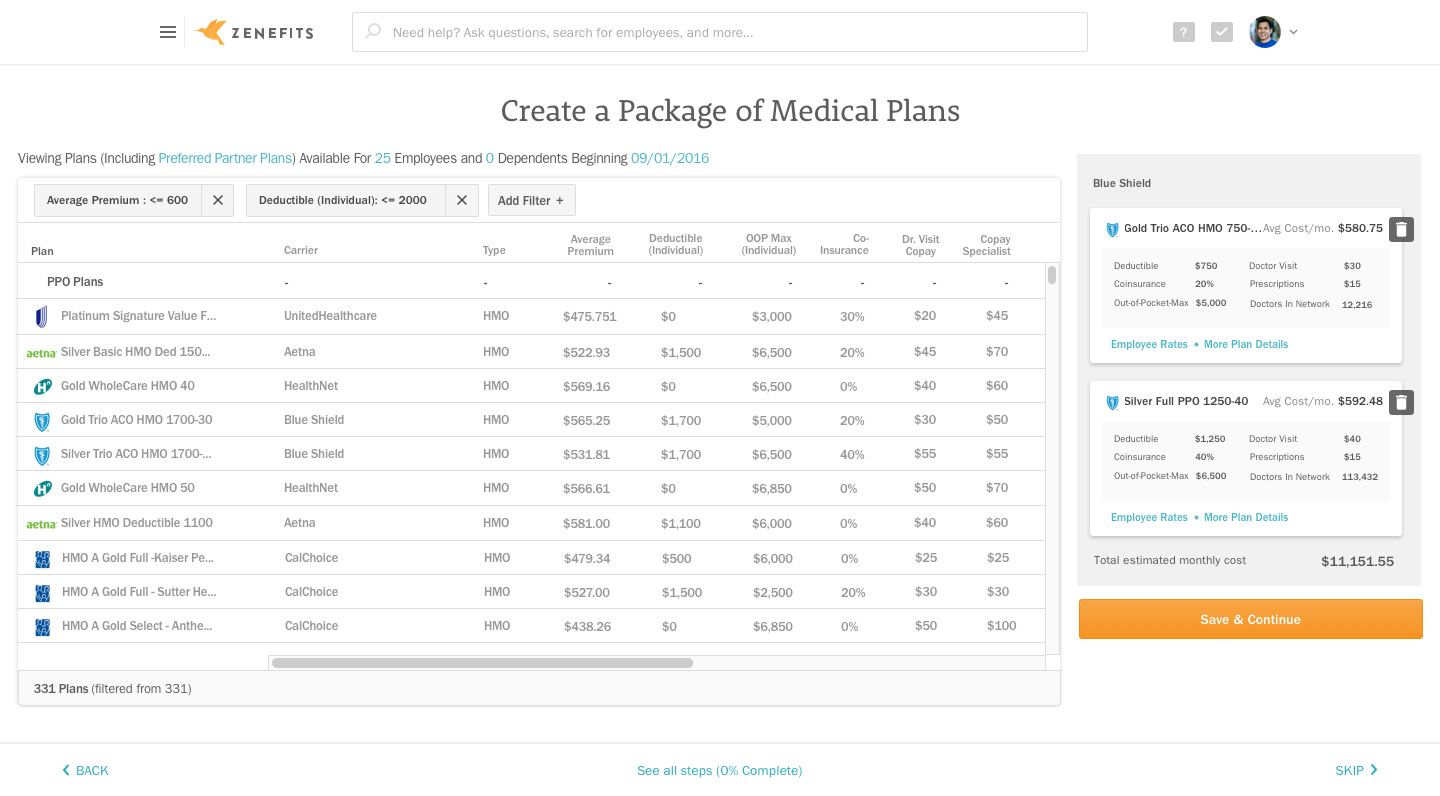Image resolution: width=1440 pixels, height=796 pixels.
Task: Select the Gold Trio ACO HMO 1700-30 plan
Action: coord(532,420)
